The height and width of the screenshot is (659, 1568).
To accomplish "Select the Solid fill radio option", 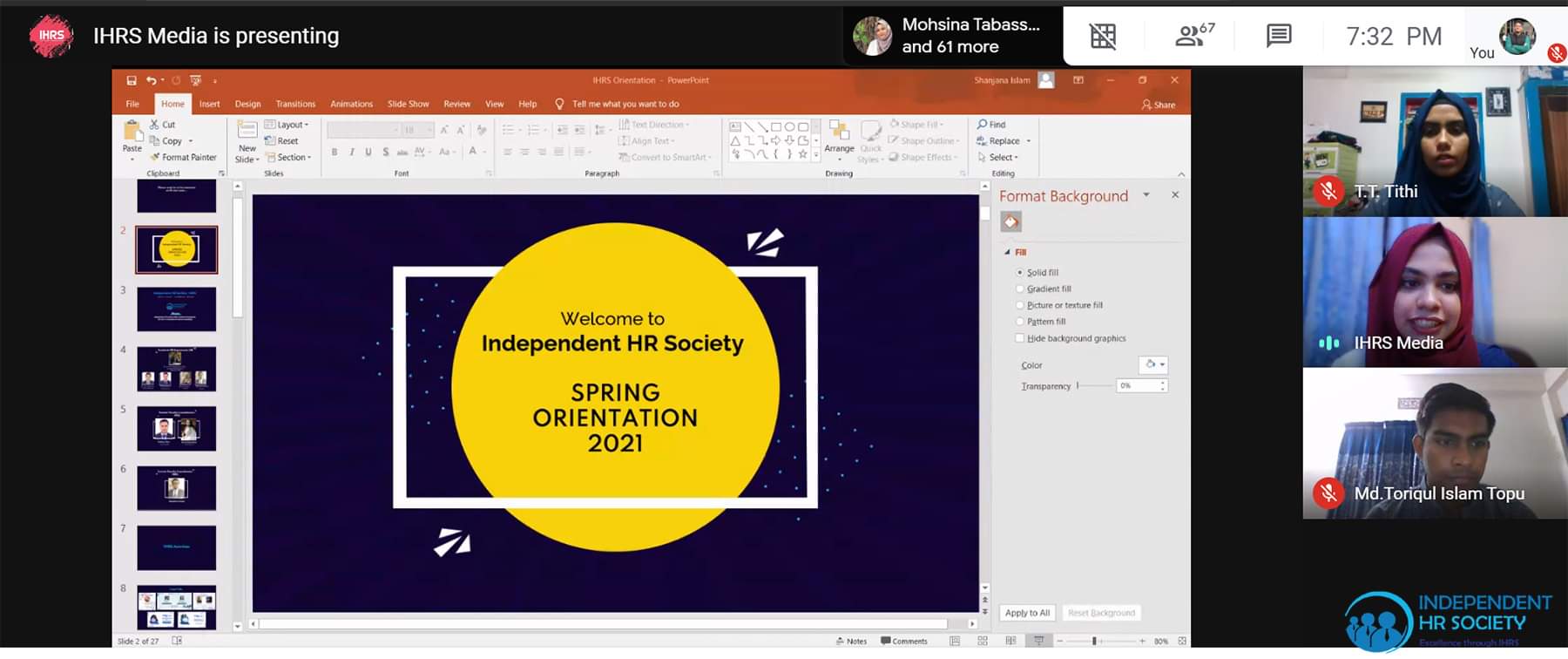I will point(1020,273).
